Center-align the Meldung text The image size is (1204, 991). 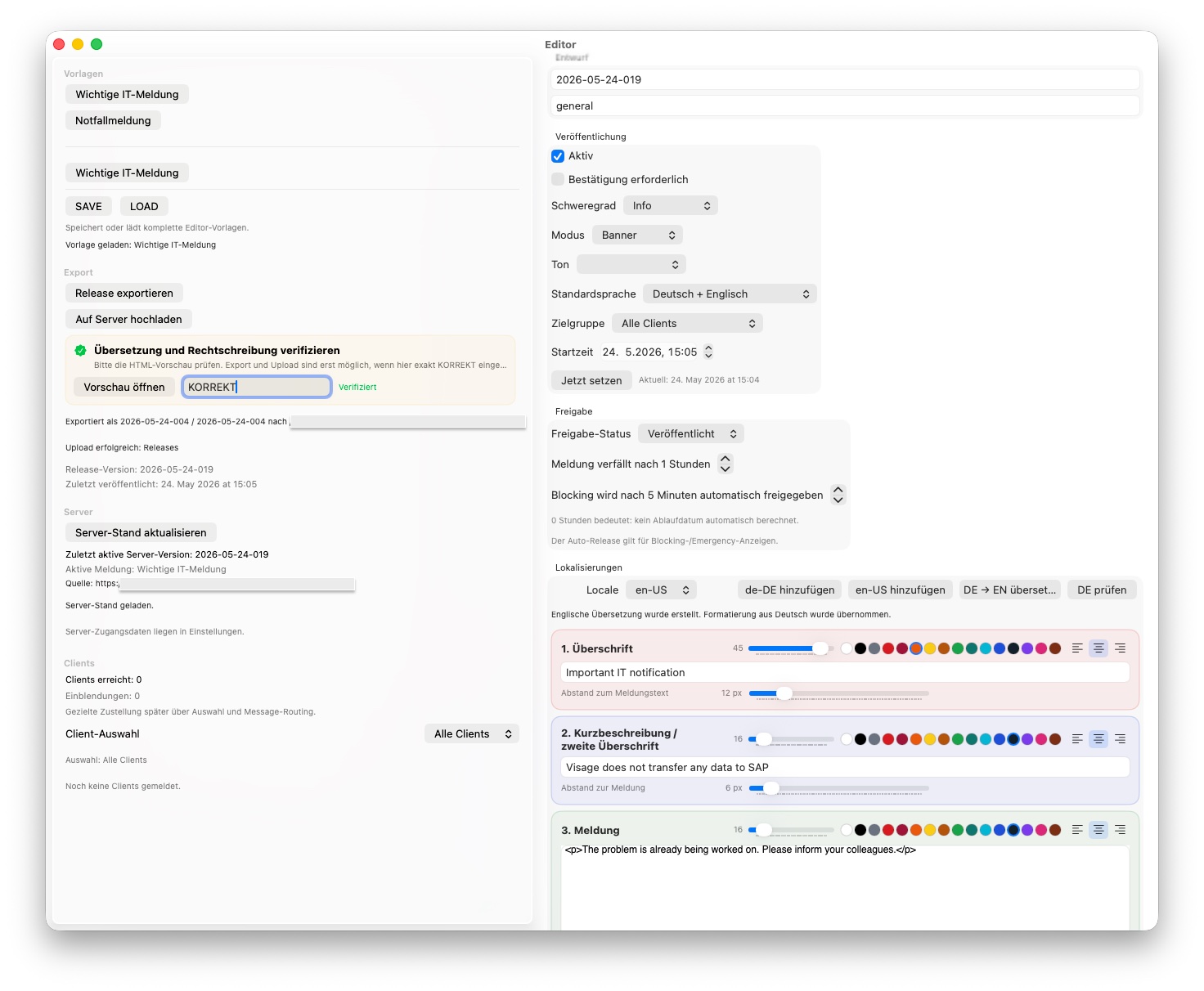pyautogui.click(x=1098, y=830)
